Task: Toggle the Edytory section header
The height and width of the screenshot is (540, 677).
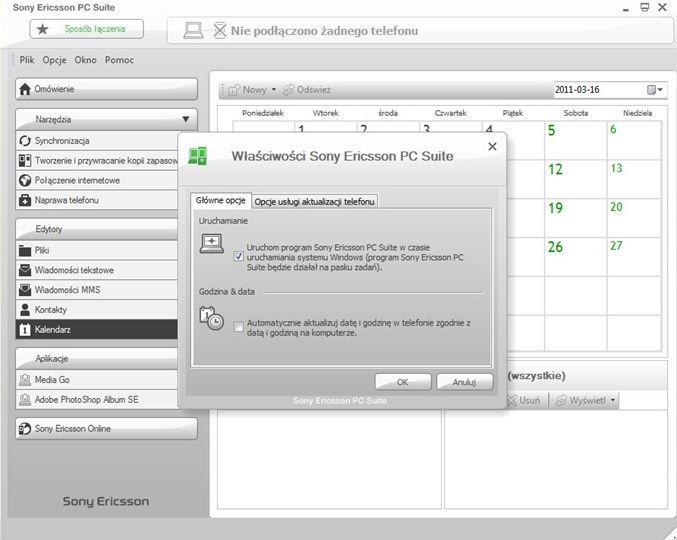Action: point(97,229)
